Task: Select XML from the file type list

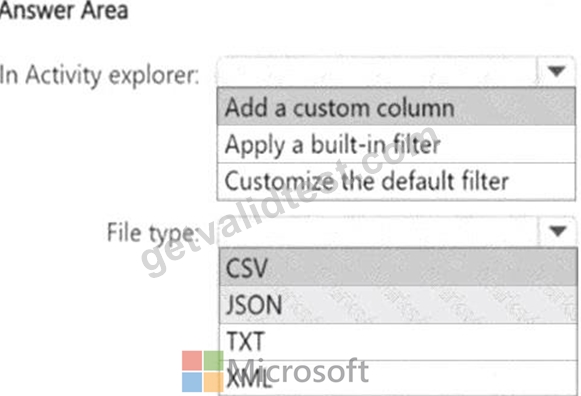Action: [398, 378]
